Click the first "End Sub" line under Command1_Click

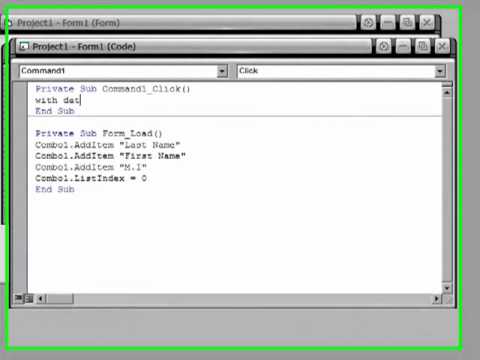(55, 111)
